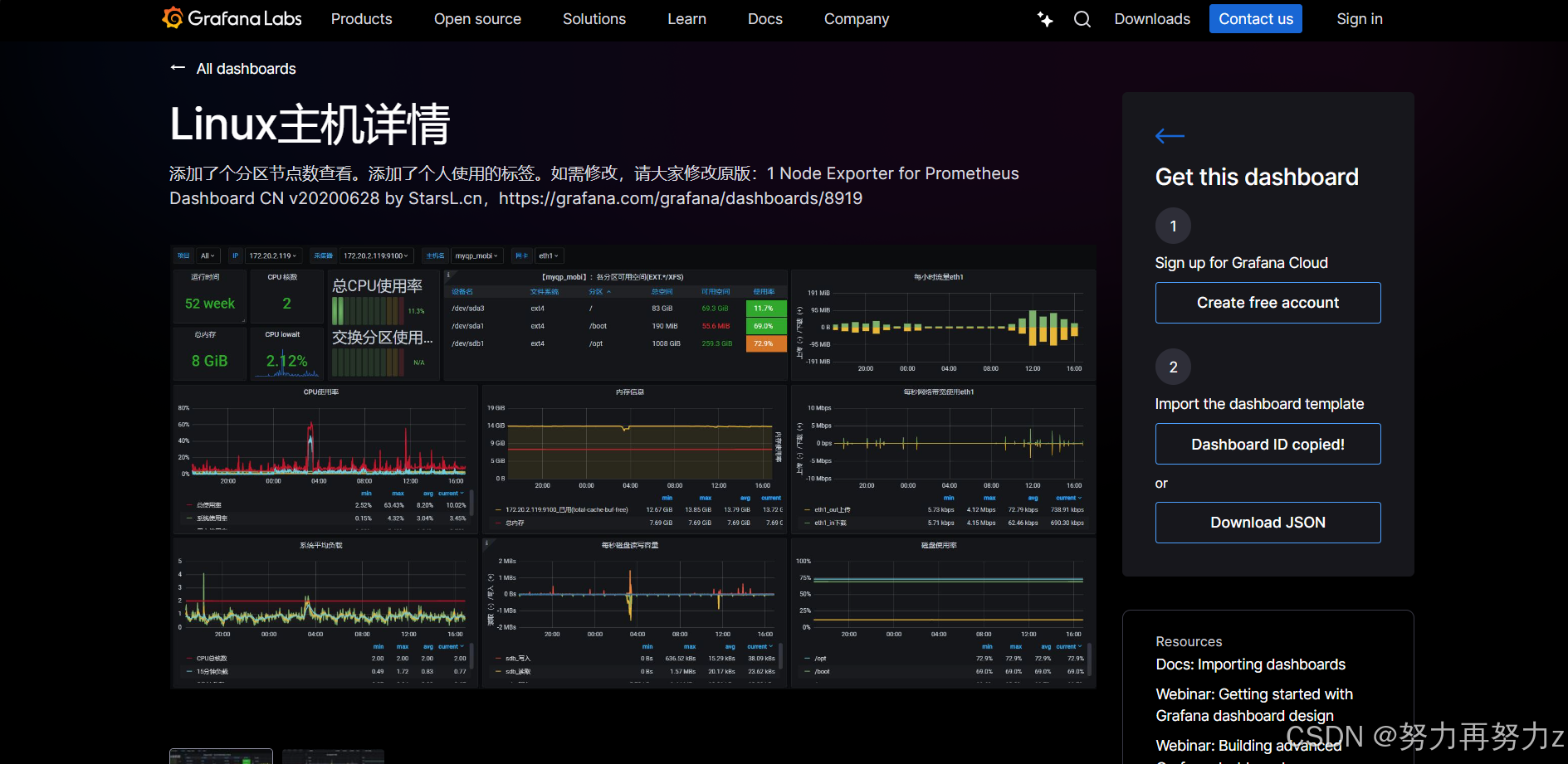Click the 69.0% green usage cell

click(765, 326)
